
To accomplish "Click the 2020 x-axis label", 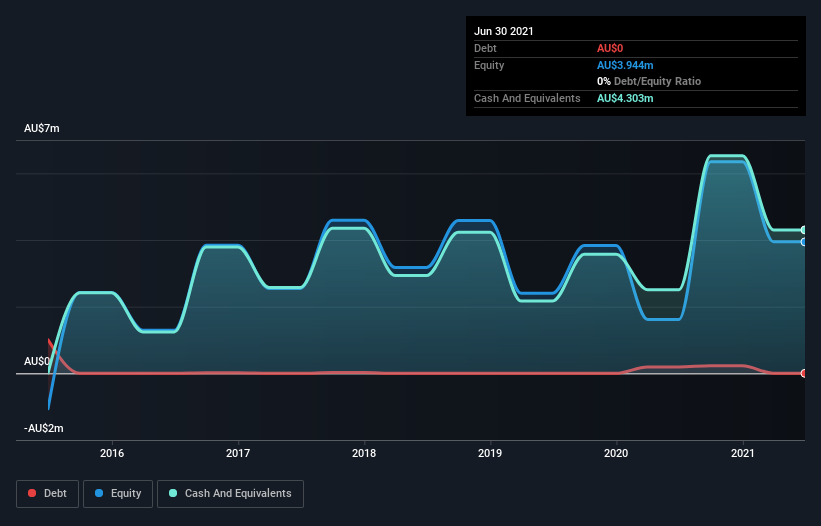I will pyautogui.click(x=616, y=453).
